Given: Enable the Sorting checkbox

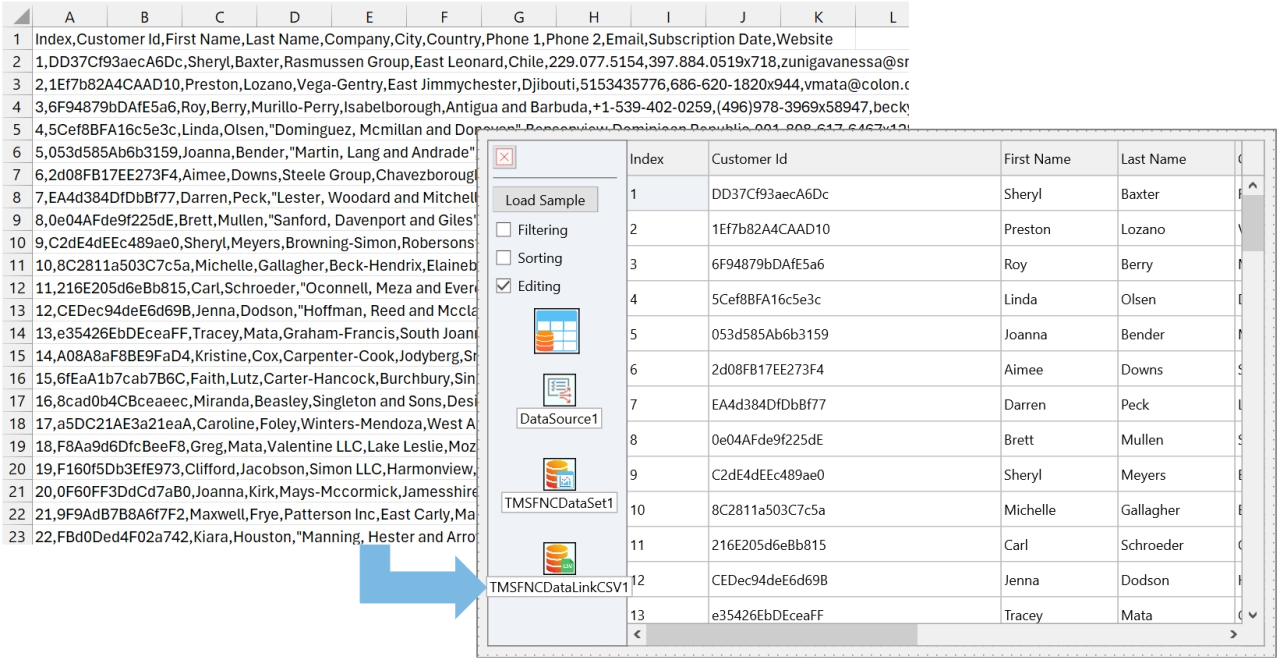Looking at the screenshot, I should point(504,258).
